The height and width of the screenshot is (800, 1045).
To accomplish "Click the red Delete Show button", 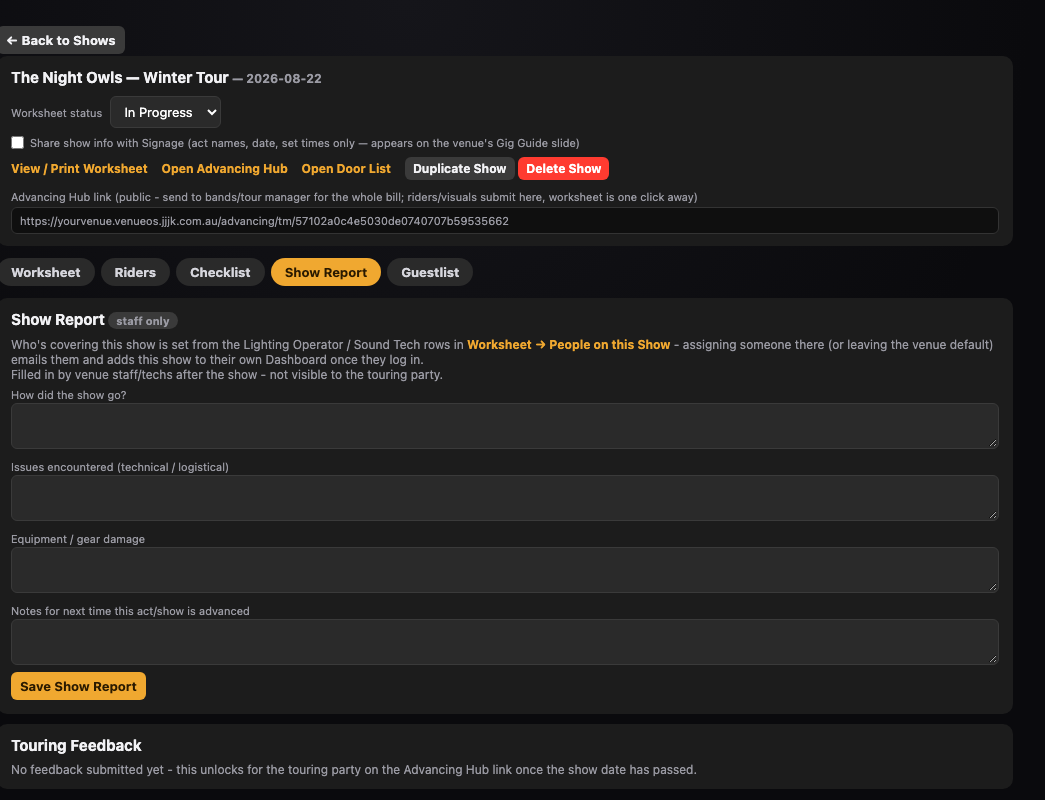I will coord(564,169).
